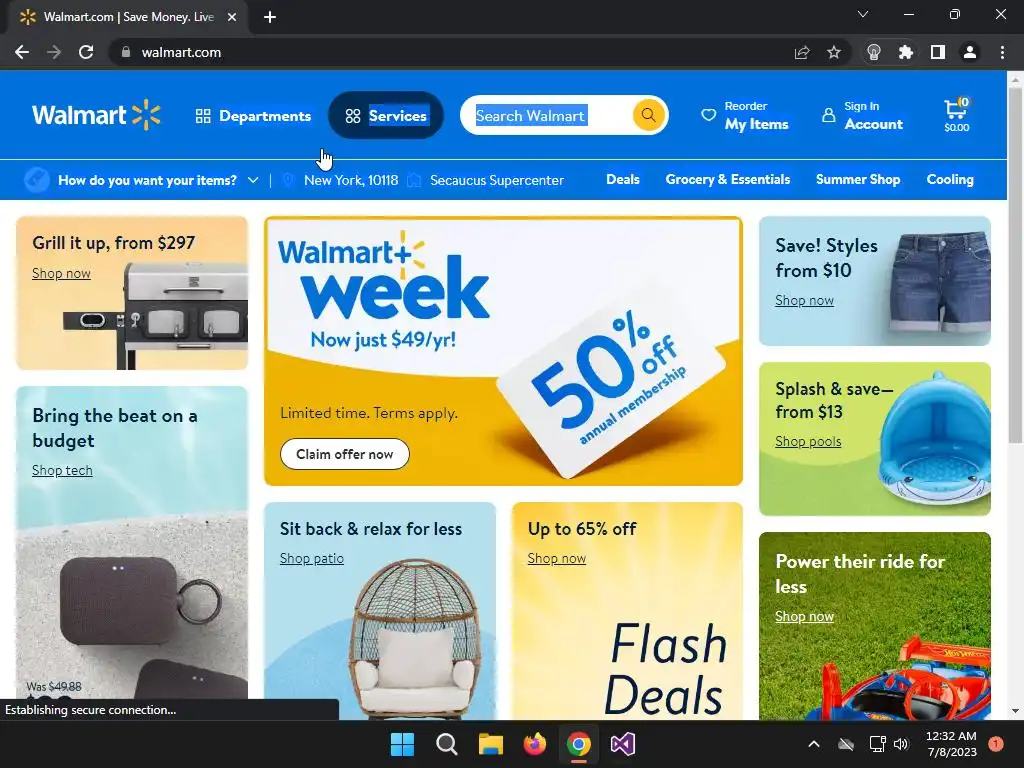Open the notification badge icon
The height and width of the screenshot is (768, 1024).
pyautogui.click(x=996, y=744)
